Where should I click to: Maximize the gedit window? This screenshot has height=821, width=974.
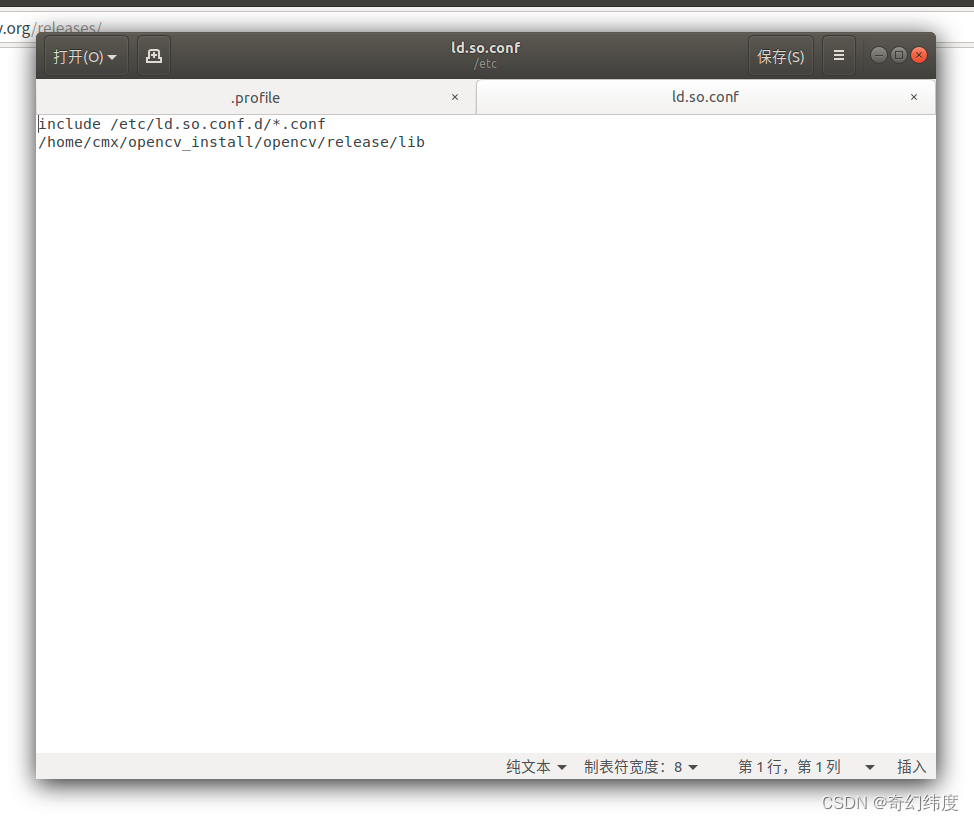(899, 55)
